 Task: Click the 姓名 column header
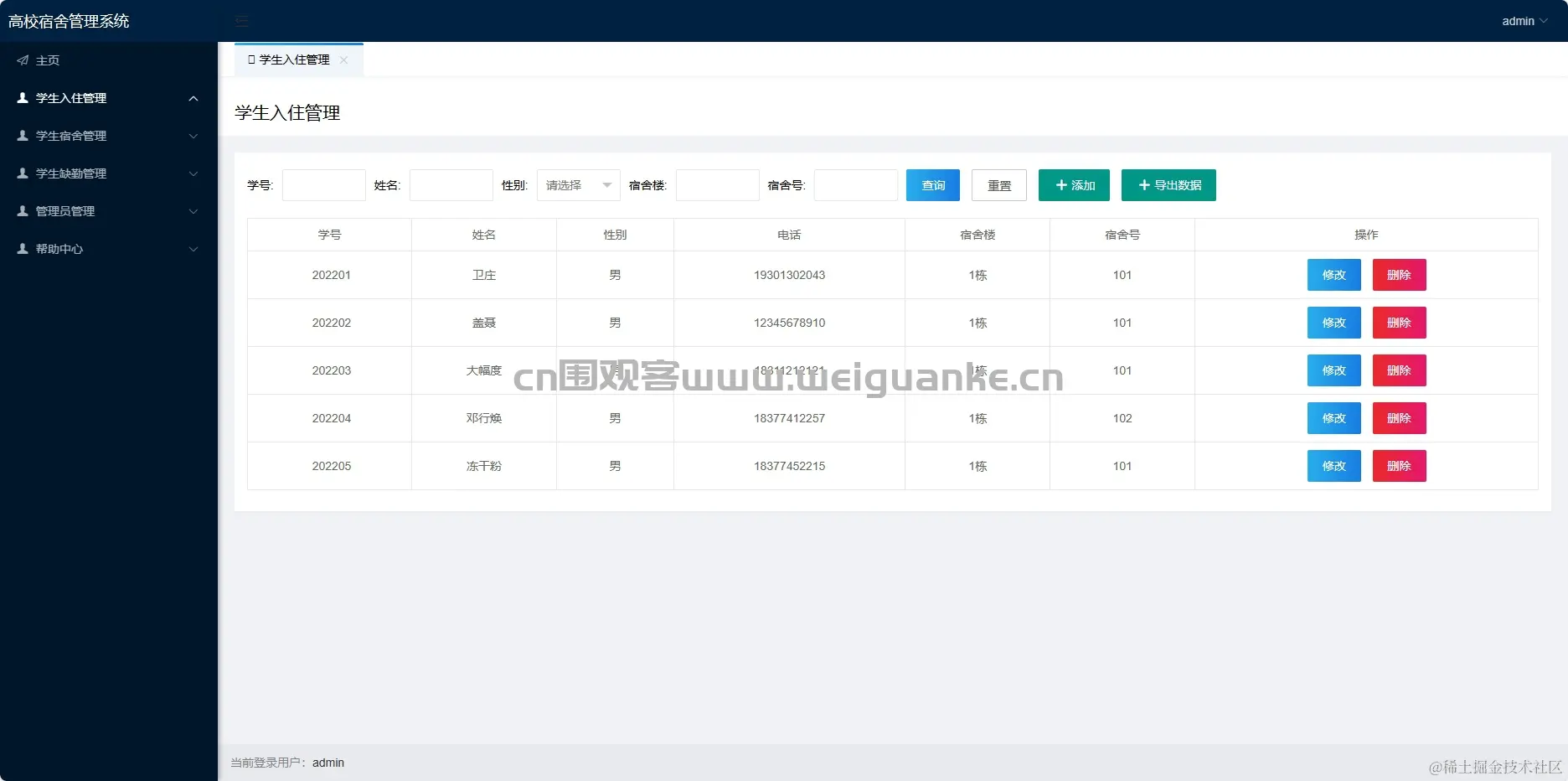point(484,235)
